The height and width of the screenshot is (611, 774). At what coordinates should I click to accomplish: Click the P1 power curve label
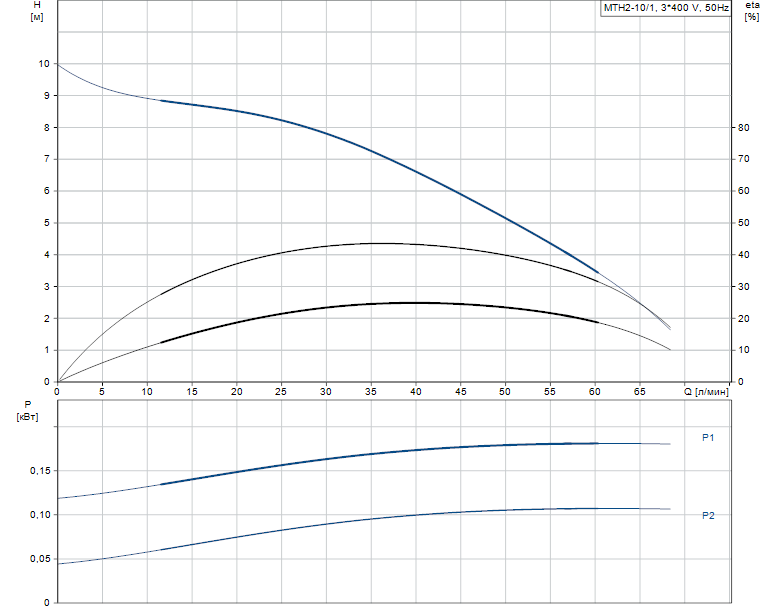(708, 437)
